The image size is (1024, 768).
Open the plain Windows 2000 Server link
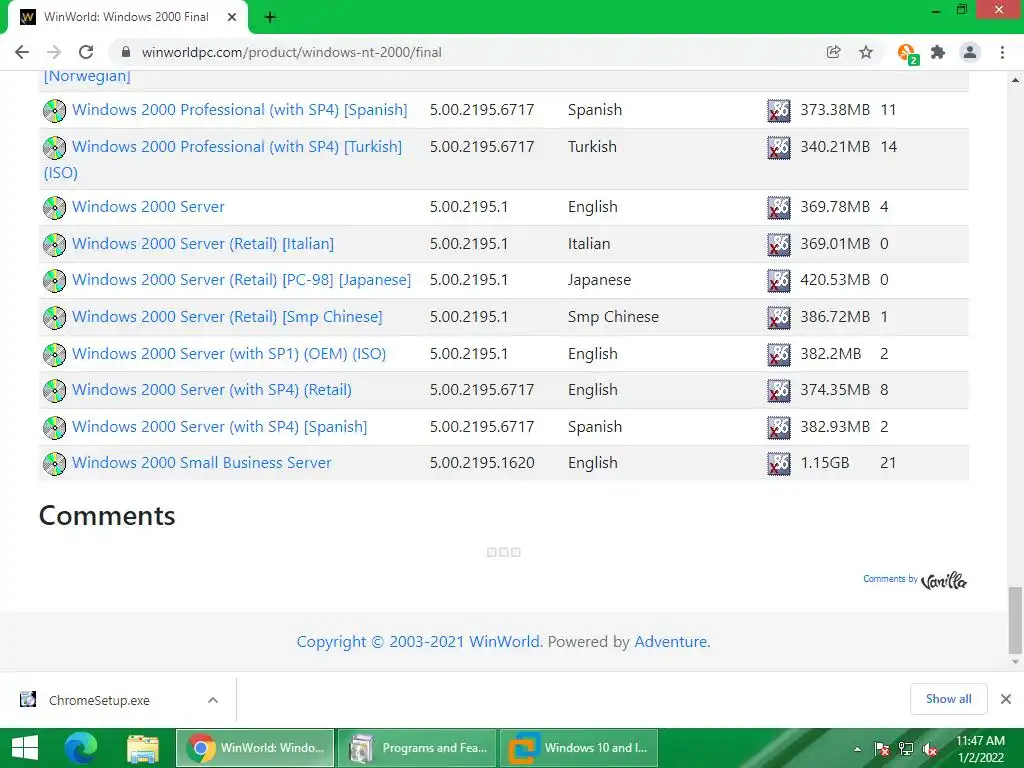(x=148, y=206)
